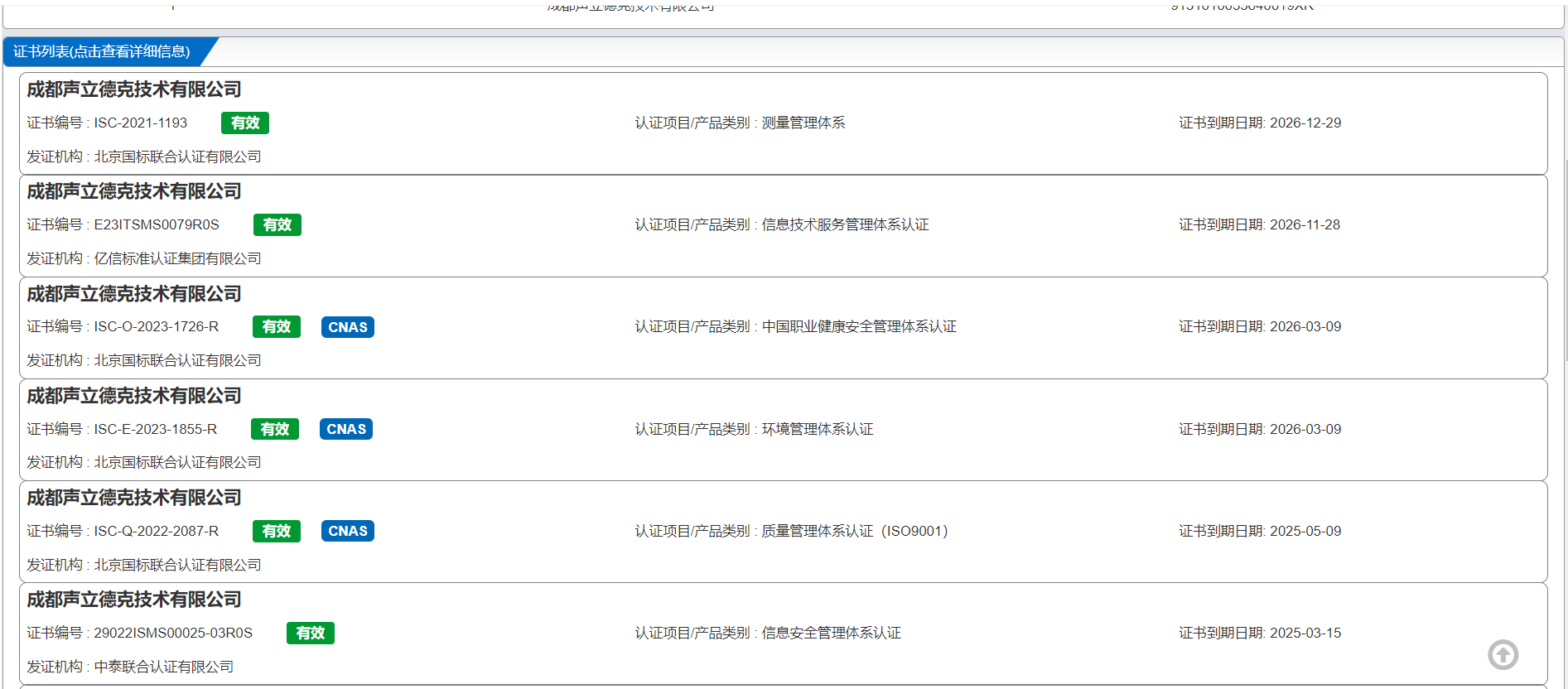The width and height of the screenshot is (1568, 689).
Task: Click issuer 中泰联合认证有限公司
Action: pos(163,667)
